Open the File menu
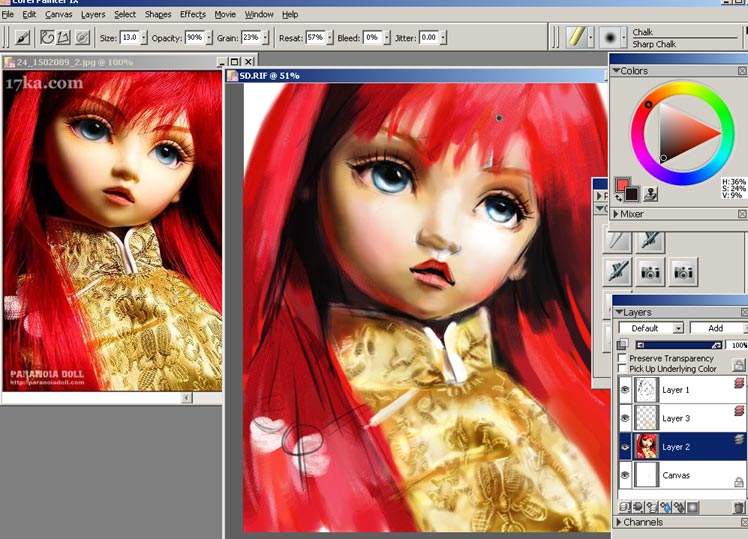Screen dimensions: 748x539 coord(8,14)
